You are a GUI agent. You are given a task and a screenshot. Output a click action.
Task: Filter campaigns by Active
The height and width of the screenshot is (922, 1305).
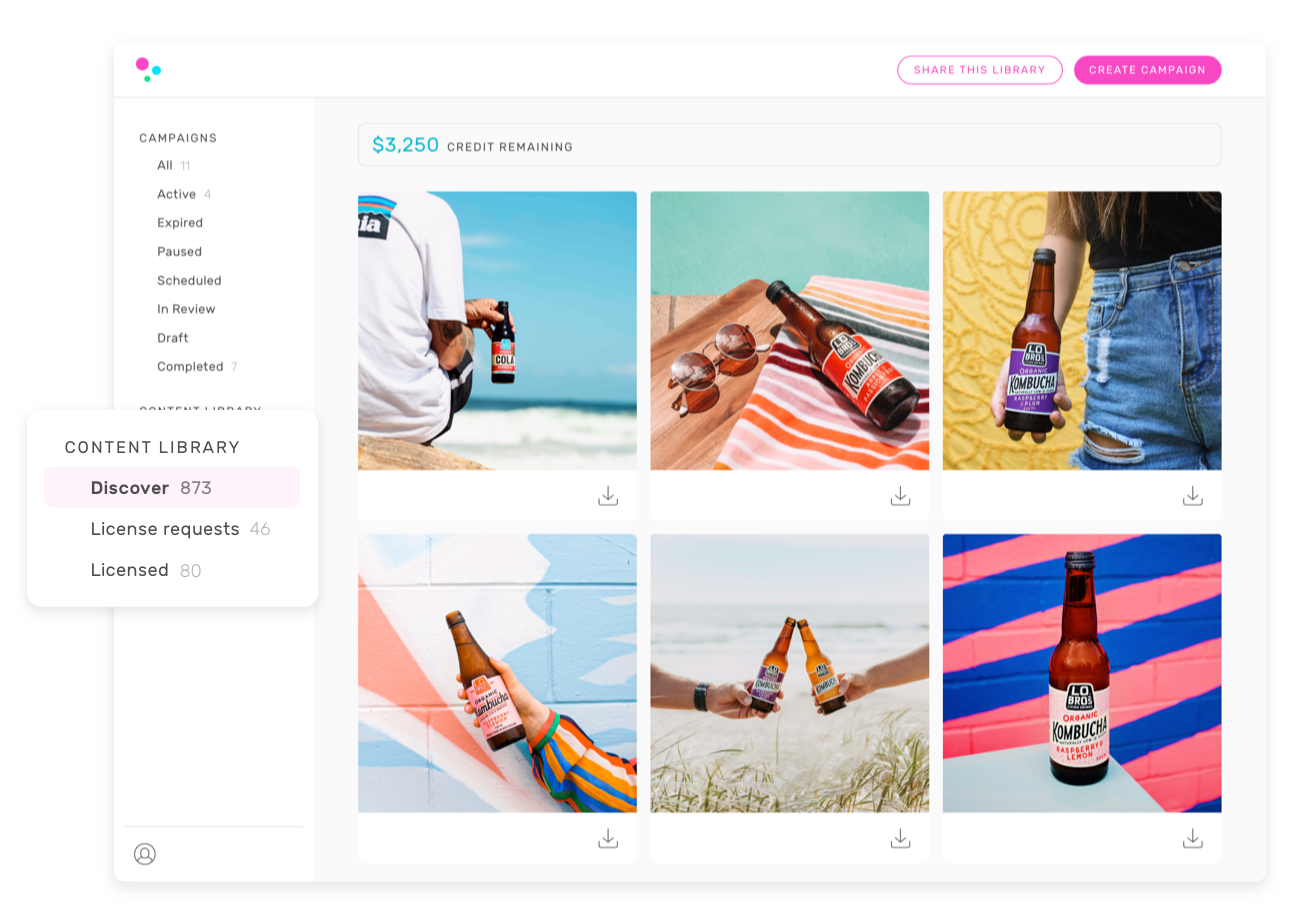(x=176, y=194)
